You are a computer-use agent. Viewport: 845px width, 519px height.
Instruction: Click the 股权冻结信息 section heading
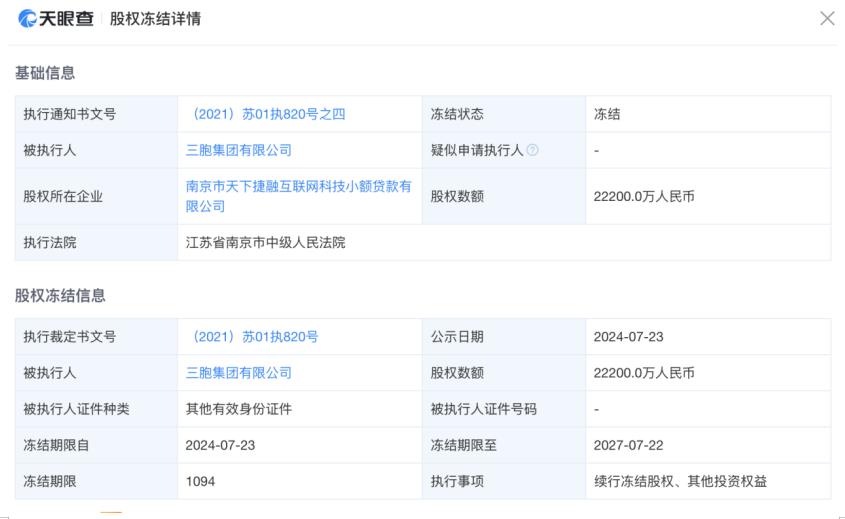coord(60,295)
